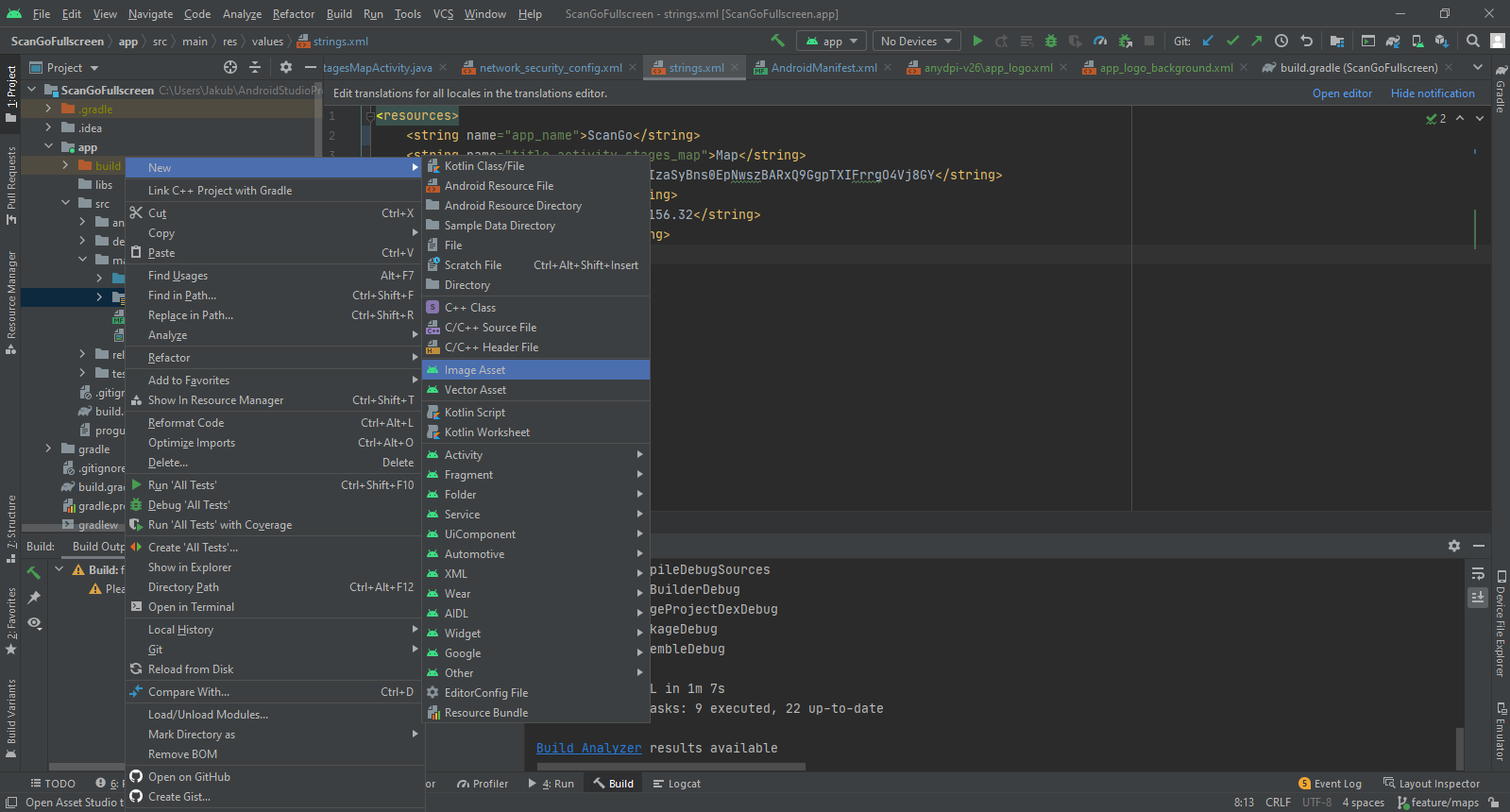Click the Make Project hammer icon

777,41
